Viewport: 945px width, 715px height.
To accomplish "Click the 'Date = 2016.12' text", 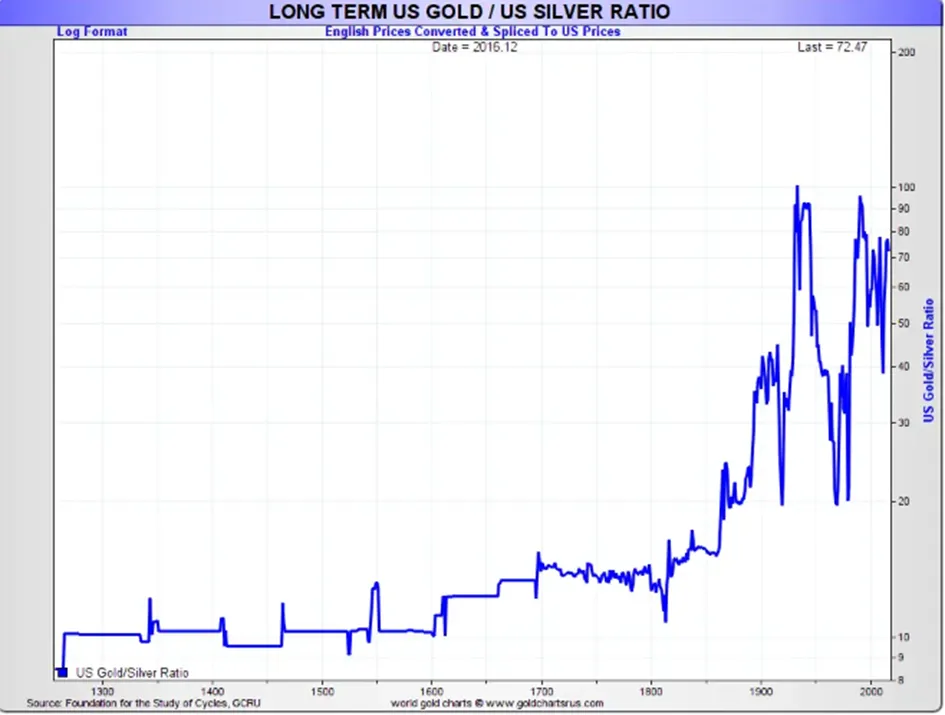I will (x=474, y=47).
